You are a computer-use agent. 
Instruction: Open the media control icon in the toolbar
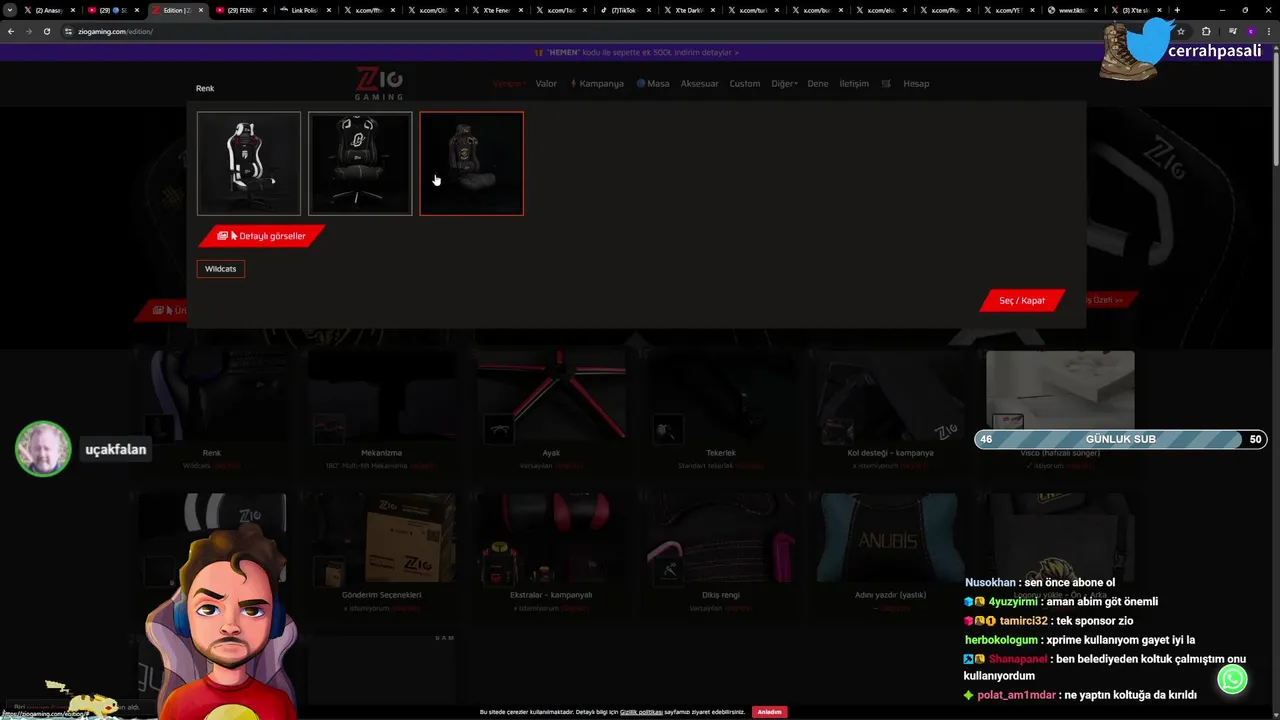click(1231, 31)
